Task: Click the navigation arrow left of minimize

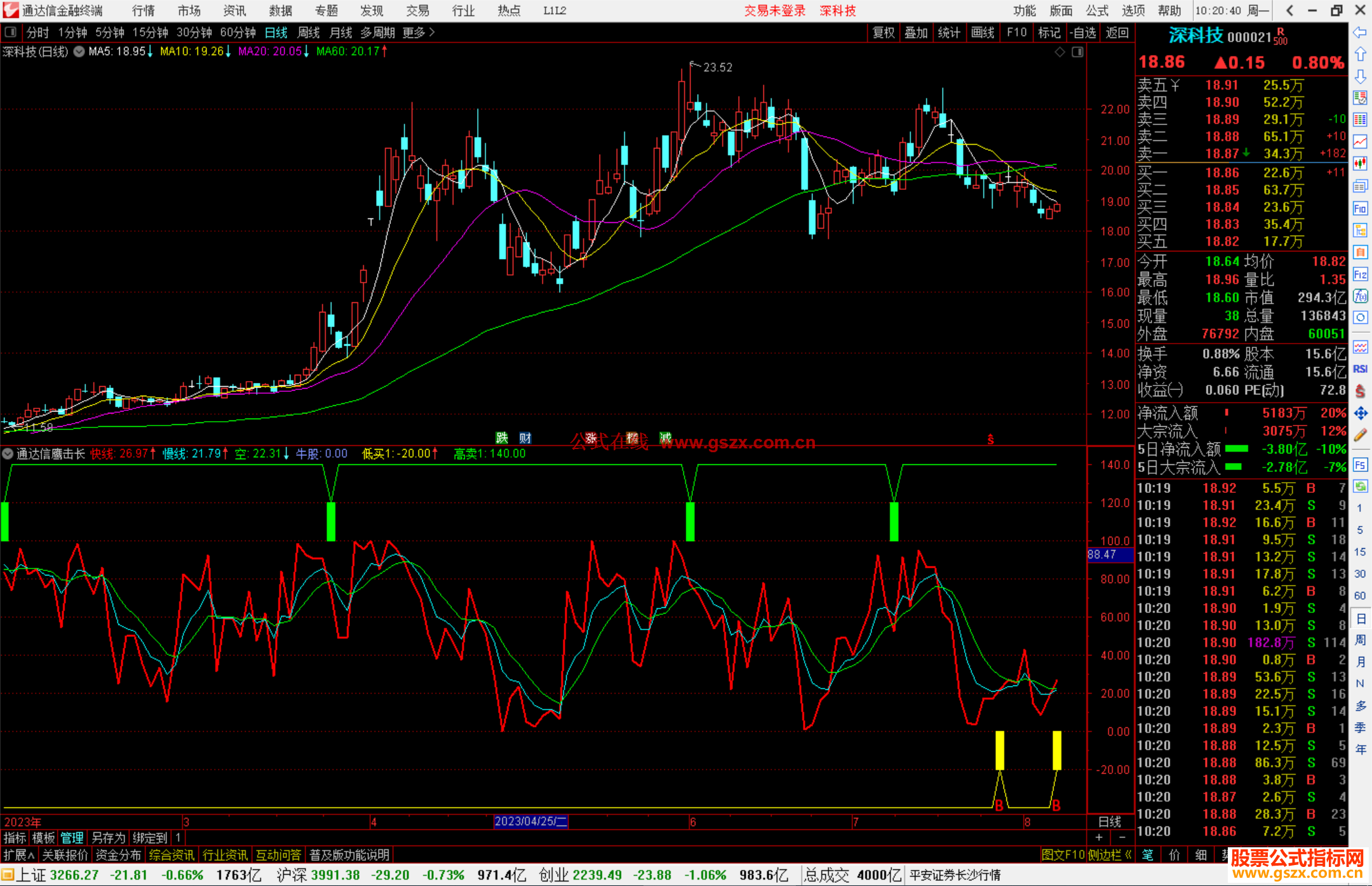Action: click(x=1289, y=10)
